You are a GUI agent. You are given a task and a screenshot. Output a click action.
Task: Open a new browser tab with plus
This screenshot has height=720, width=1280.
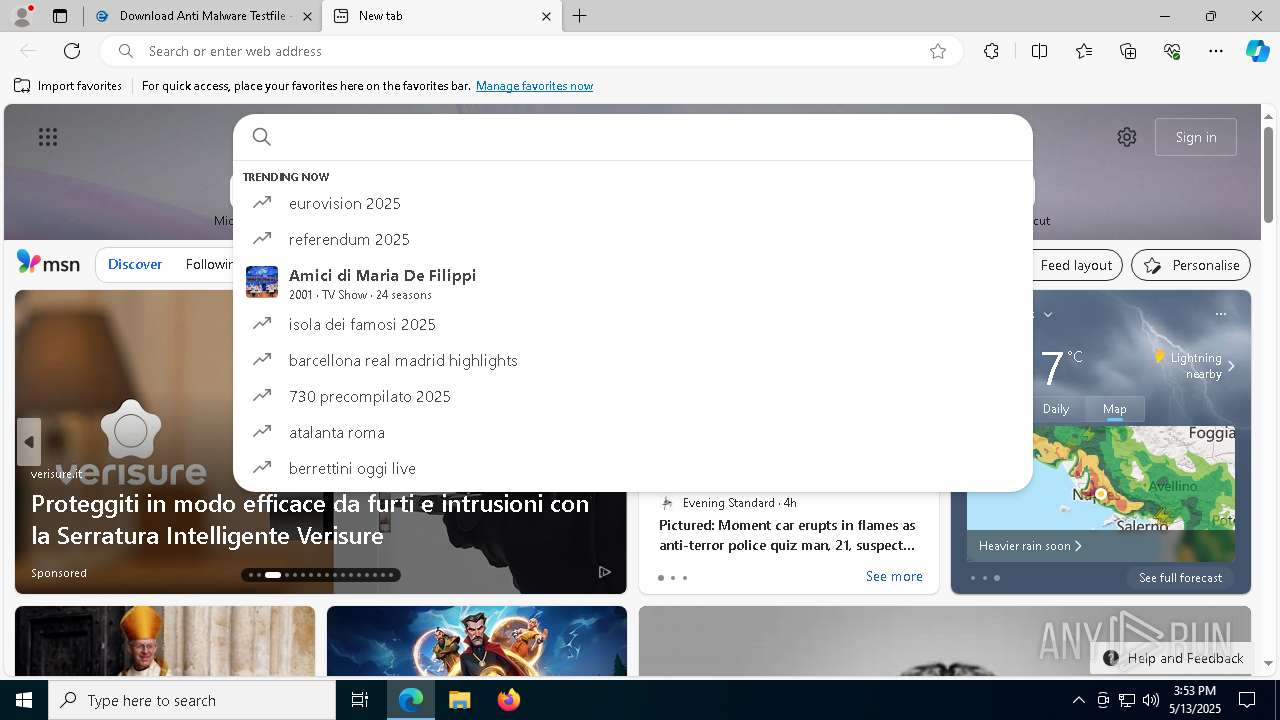coord(580,16)
